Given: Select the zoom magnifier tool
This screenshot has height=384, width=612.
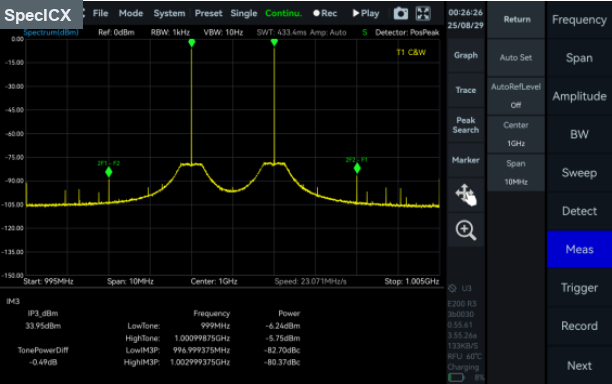Looking at the screenshot, I should pyautogui.click(x=466, y=230).
